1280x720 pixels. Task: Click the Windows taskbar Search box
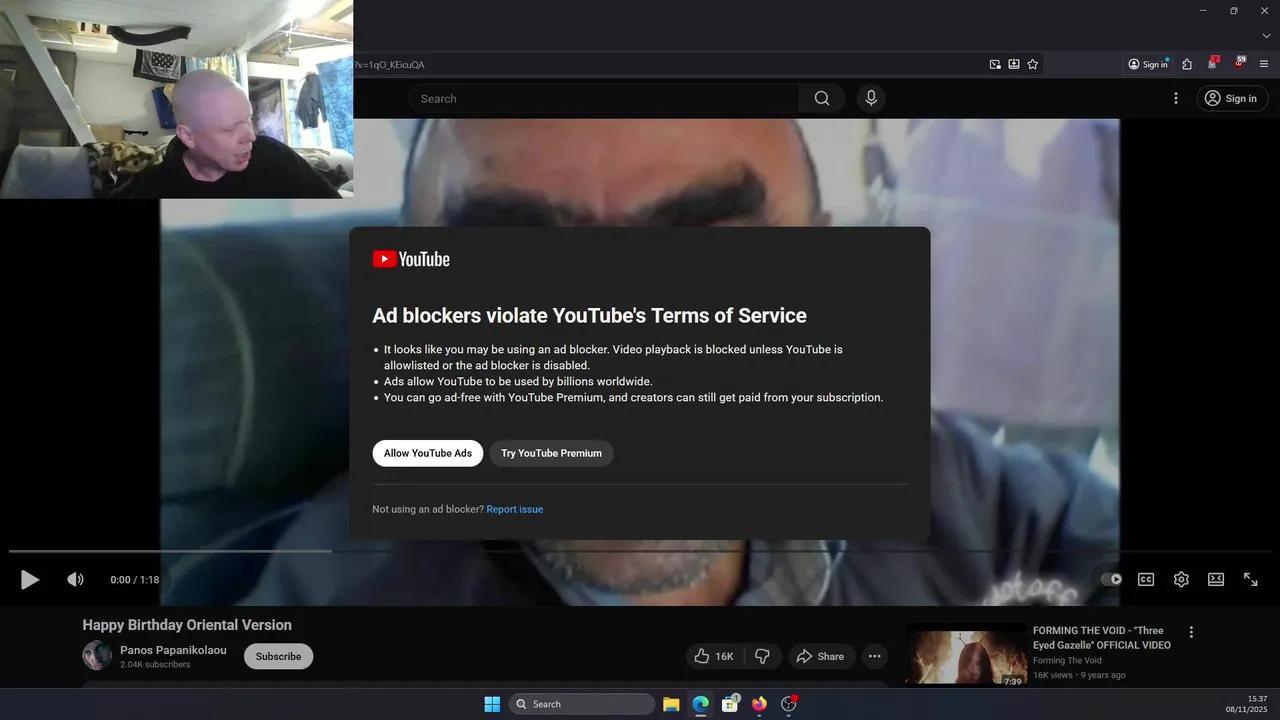[x=582, y=704]
